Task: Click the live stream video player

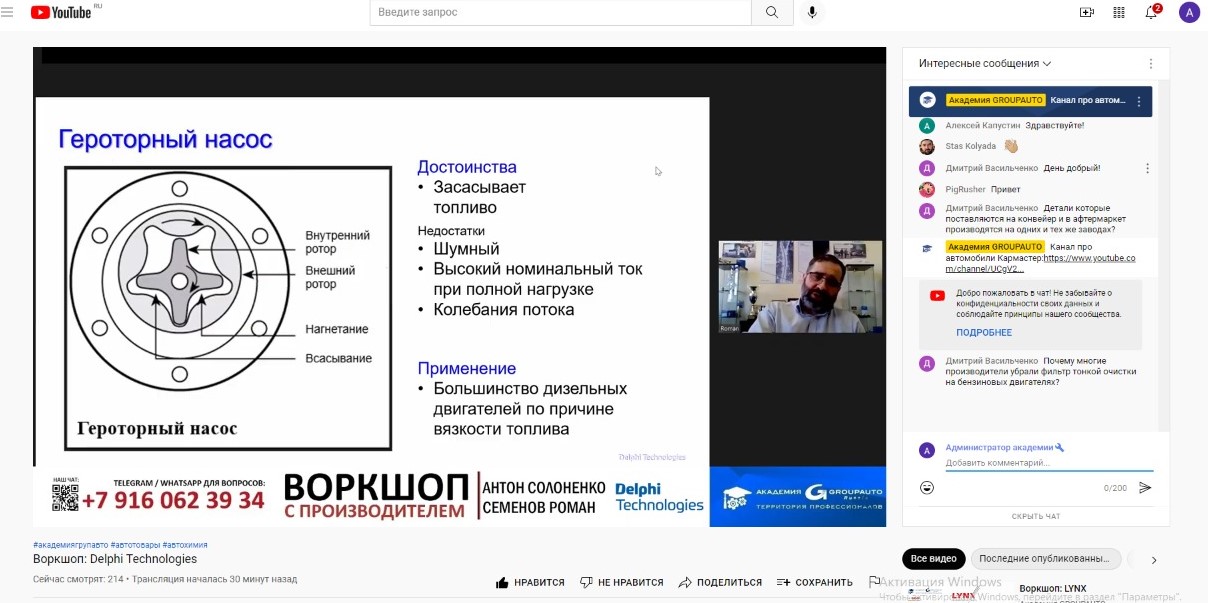Action: coord(459,286)
